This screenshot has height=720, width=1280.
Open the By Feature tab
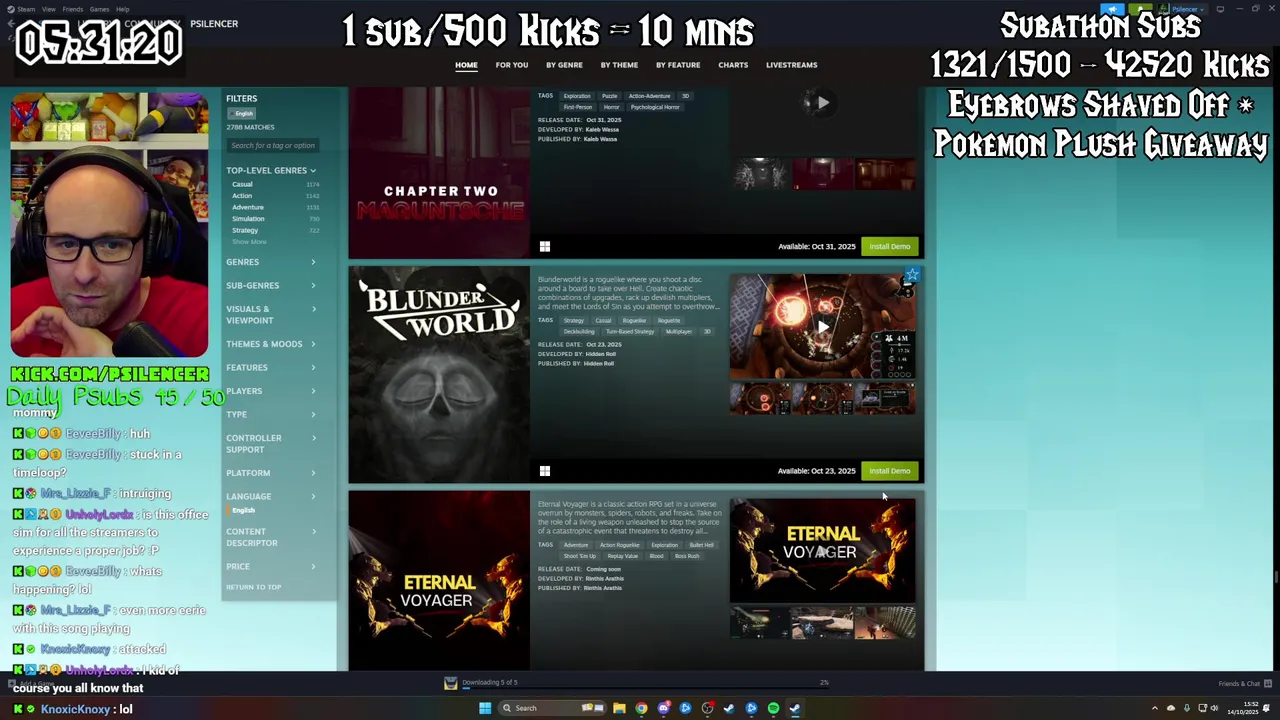click(x=678, y=65)
